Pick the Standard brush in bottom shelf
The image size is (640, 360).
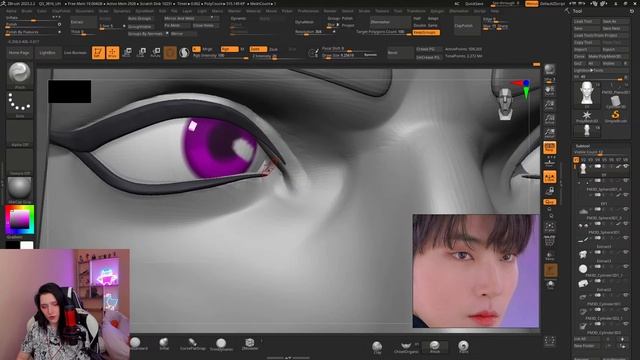click(136, 344)
